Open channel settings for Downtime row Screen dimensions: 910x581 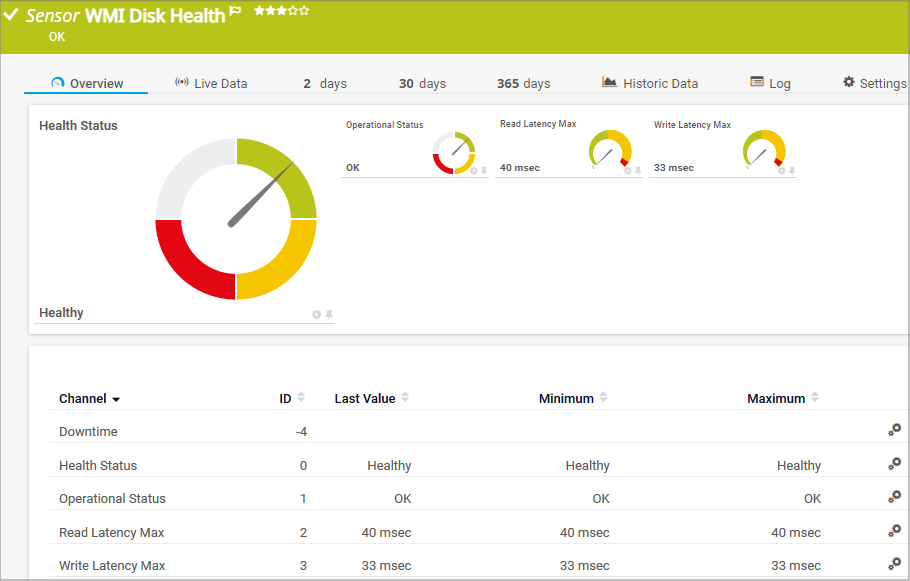coord(894,430)
